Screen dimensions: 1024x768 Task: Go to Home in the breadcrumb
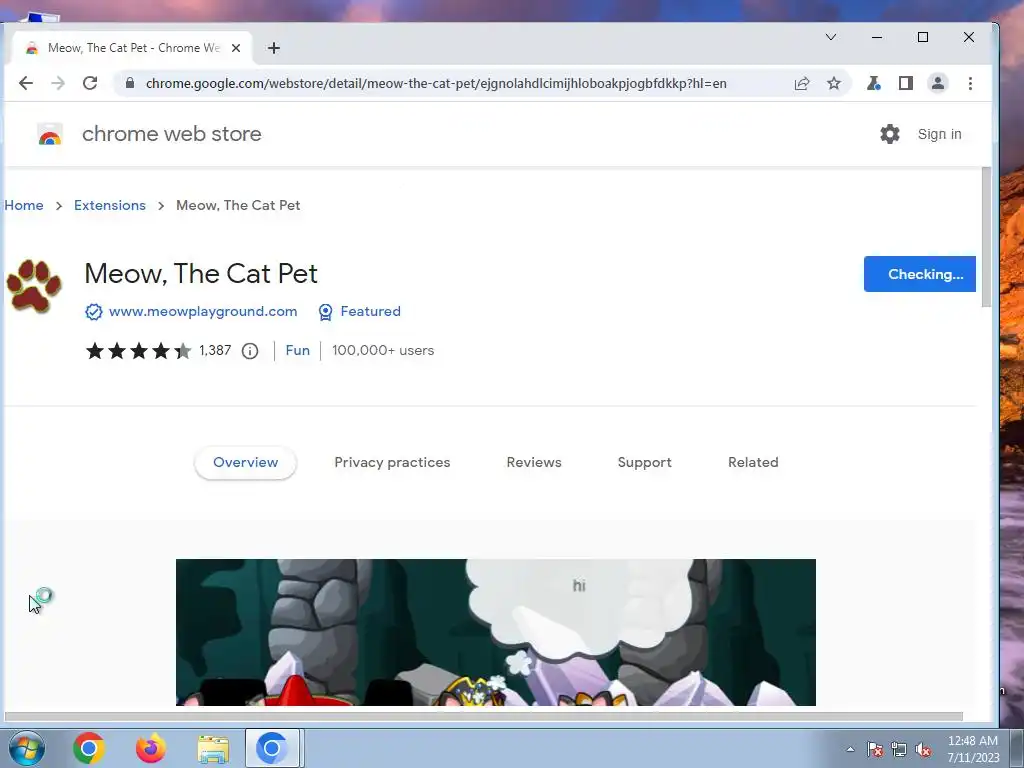pos(24,205)
